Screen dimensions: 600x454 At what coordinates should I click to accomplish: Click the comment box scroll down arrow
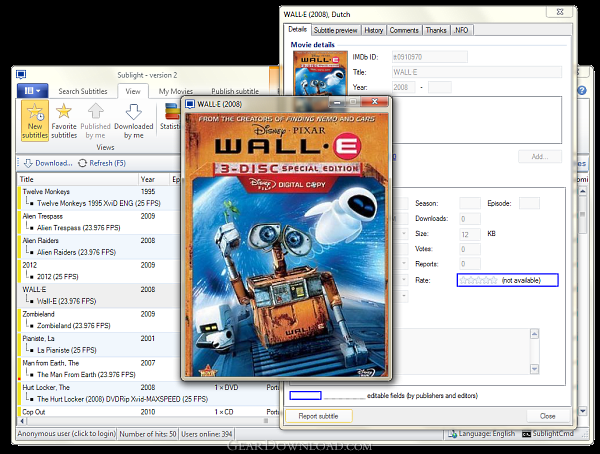tap(535, 369)
